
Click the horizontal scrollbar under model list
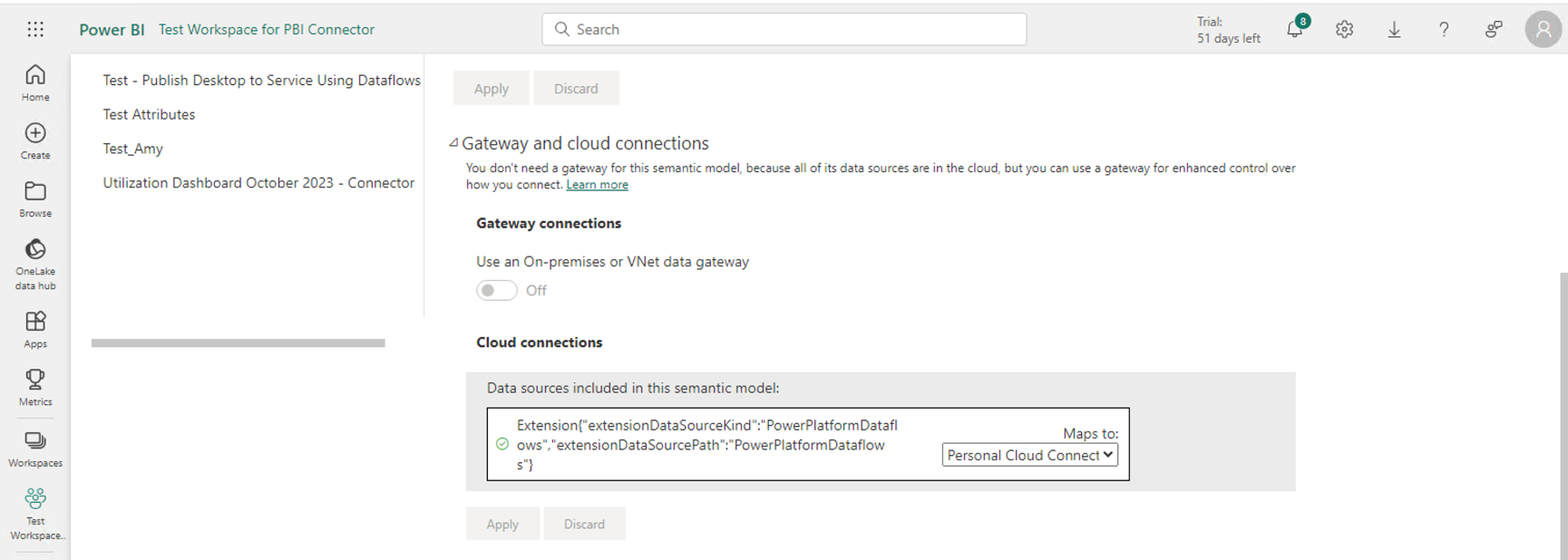coord(238,343)
